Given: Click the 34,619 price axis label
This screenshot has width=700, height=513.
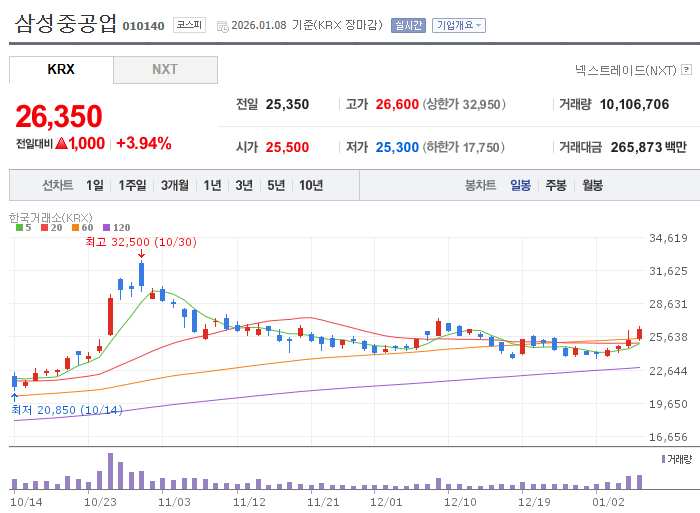Looking at the screenshot, I should [x=668, y=238].
